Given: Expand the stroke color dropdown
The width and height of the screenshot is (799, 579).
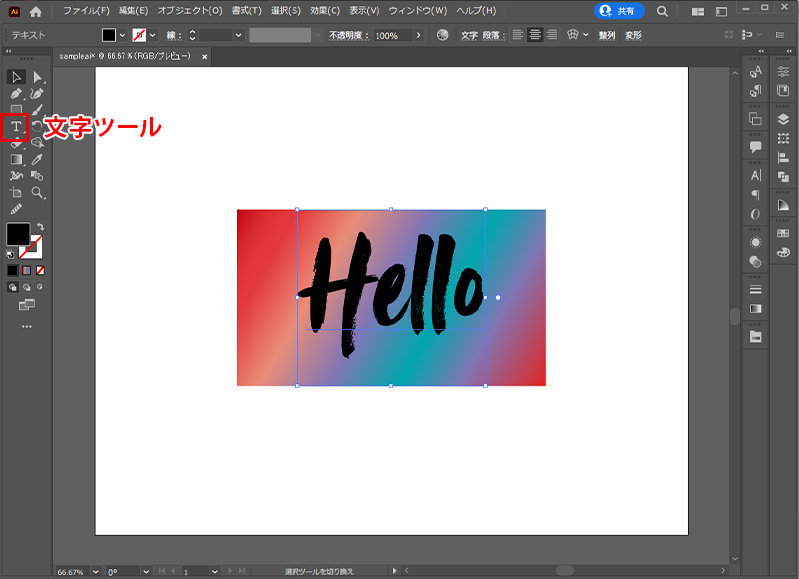Looking at the screenshot, I should tap(152, 35).
